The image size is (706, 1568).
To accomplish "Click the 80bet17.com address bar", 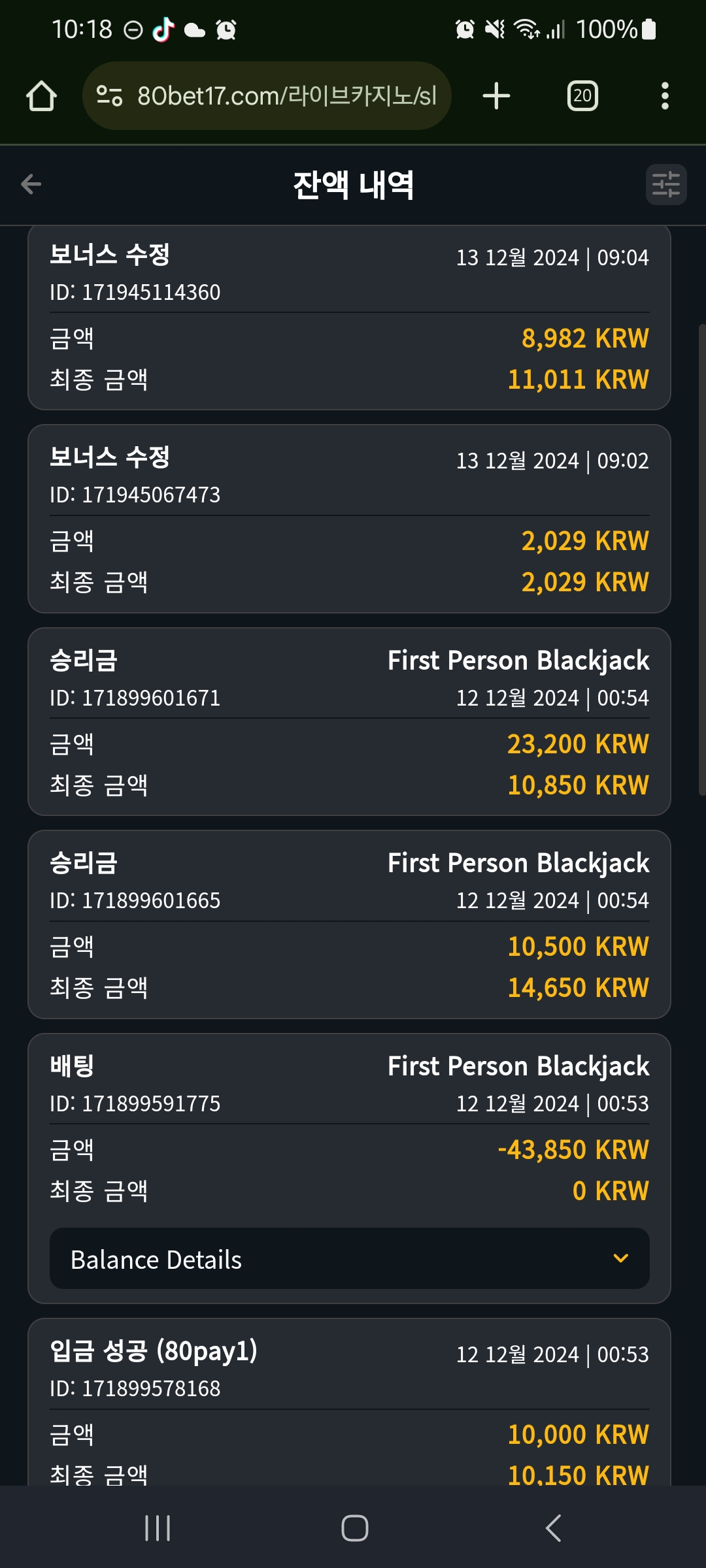I will (x=267, y=96).
